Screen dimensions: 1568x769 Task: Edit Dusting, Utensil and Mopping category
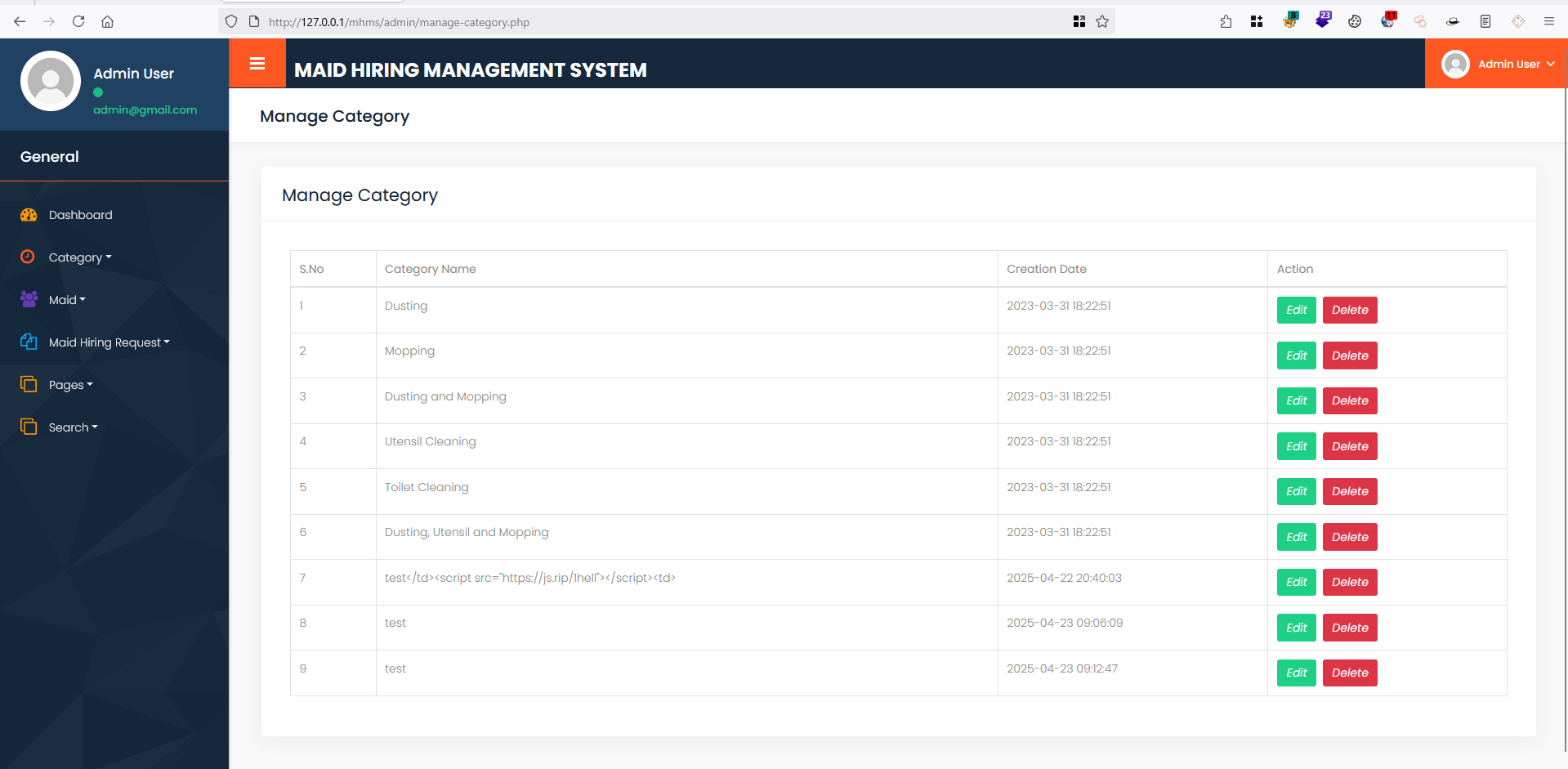point(1297,537)
